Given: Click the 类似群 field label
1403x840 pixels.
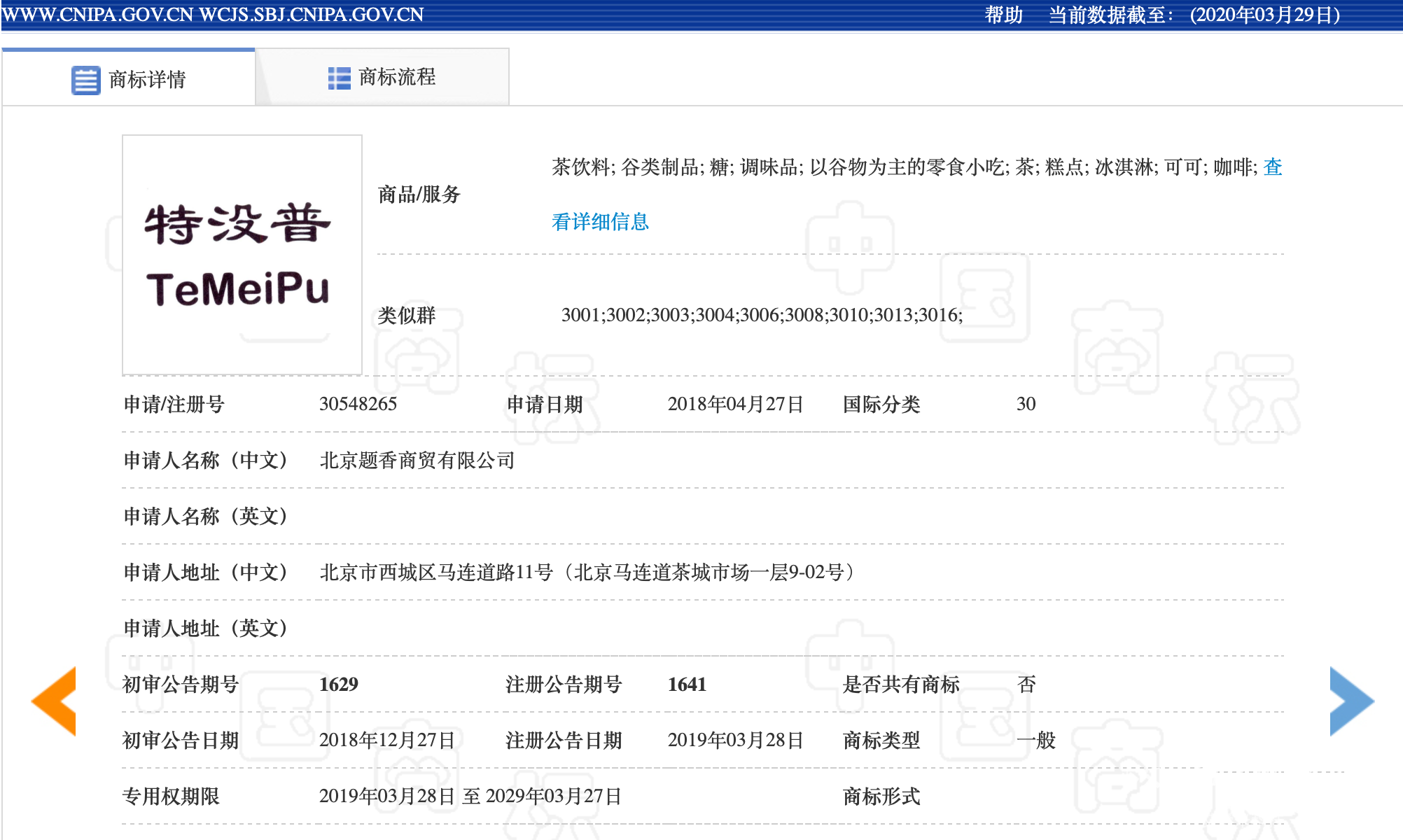Looking at the screenshot, I should click(x=407, y=315).
